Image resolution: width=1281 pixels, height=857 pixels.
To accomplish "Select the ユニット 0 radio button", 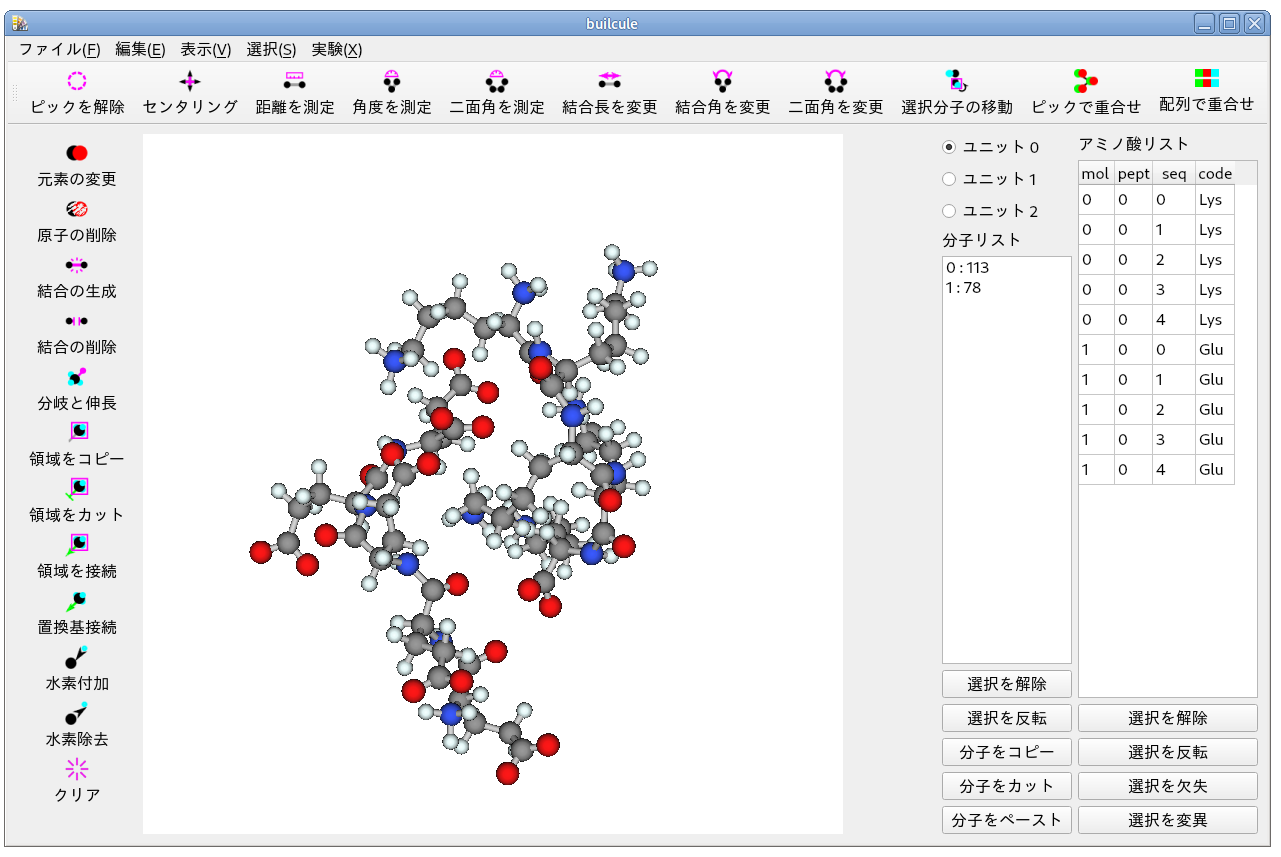I will point(949,147).
